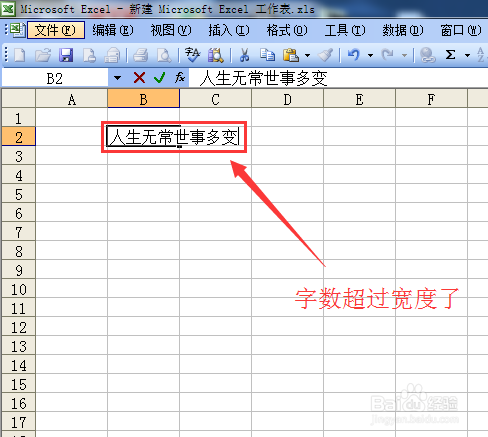Select row 2 header

[x=19, y=137]
